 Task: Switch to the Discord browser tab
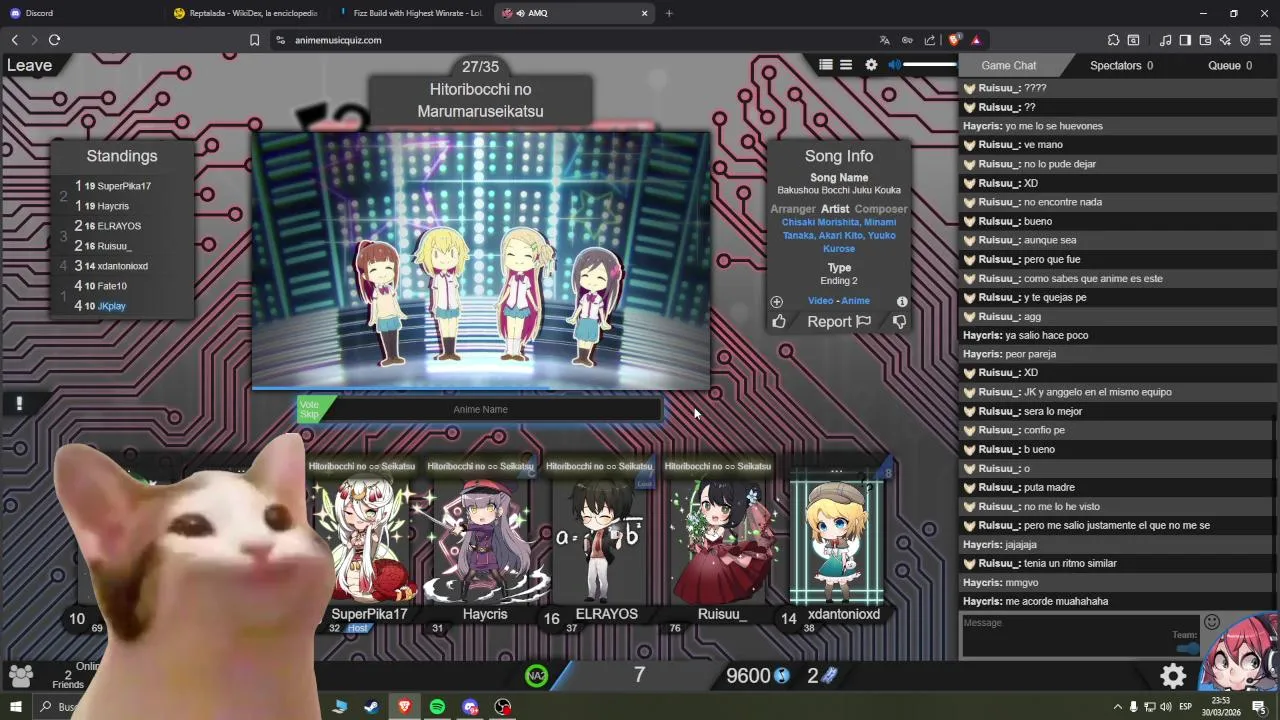pyautogui.click(x=80, y=13)
